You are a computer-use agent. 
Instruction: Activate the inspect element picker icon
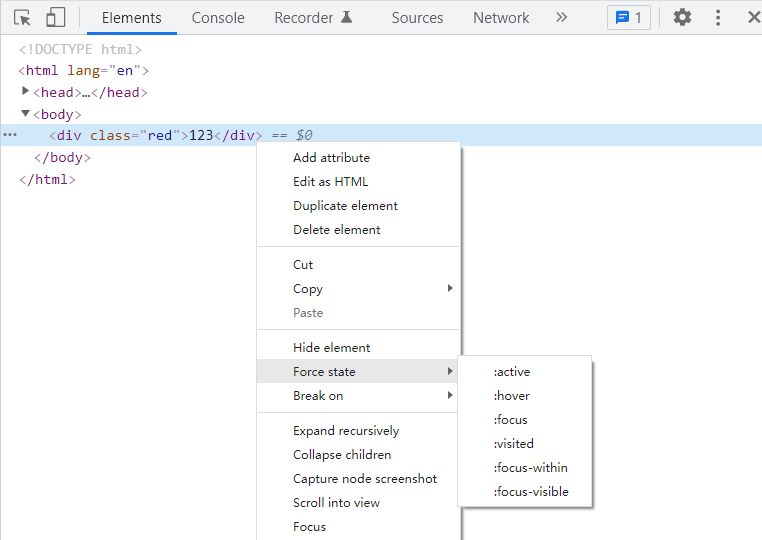coord(23,17)
